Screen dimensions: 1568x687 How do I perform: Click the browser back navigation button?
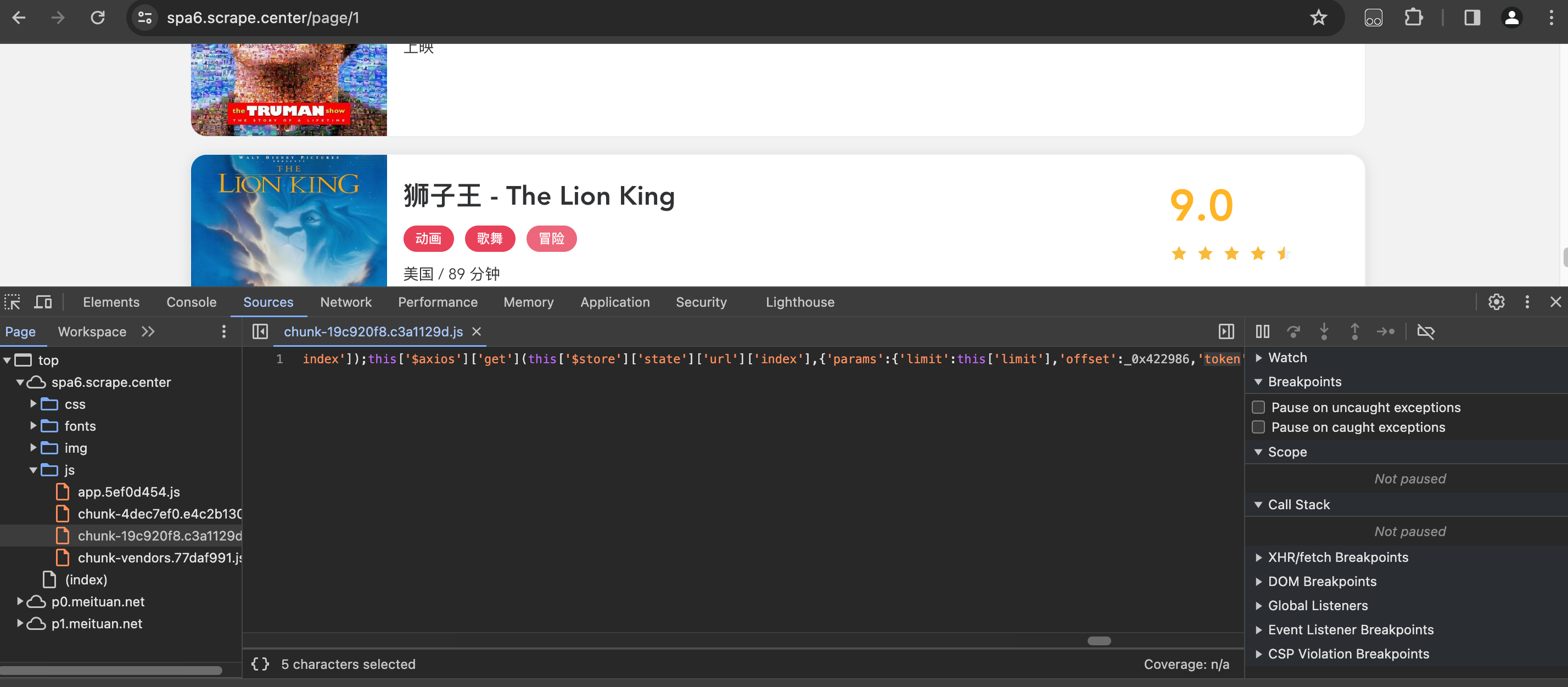click(x=21, y=17)
